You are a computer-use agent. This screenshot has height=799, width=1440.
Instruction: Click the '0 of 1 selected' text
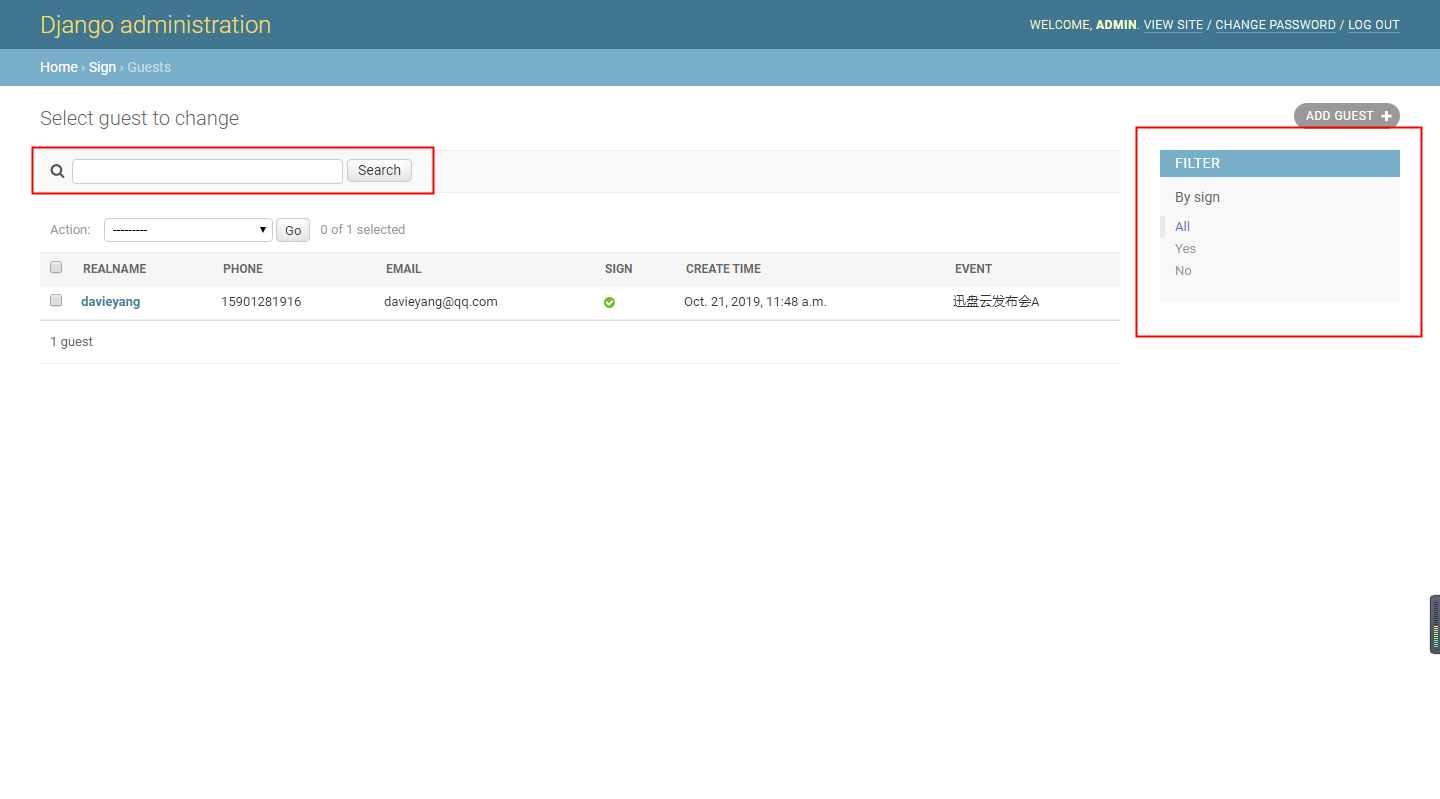coord(362,229)
